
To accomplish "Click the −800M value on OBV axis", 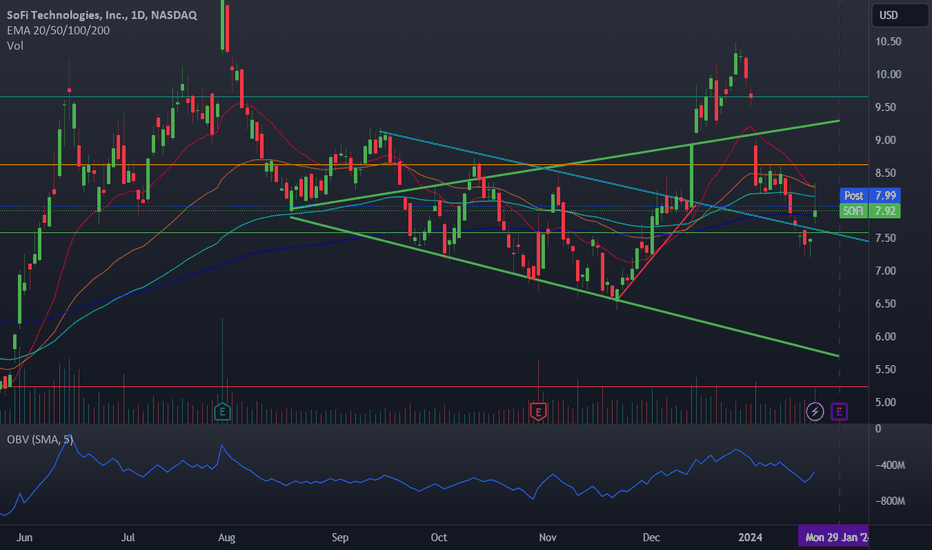I will tap(890, 501).
